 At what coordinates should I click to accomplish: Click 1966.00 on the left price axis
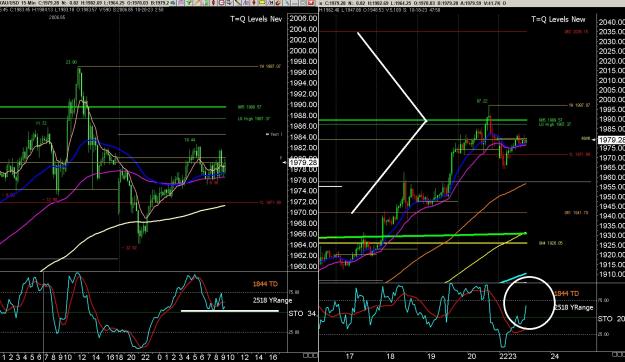[x=303, y=234]
